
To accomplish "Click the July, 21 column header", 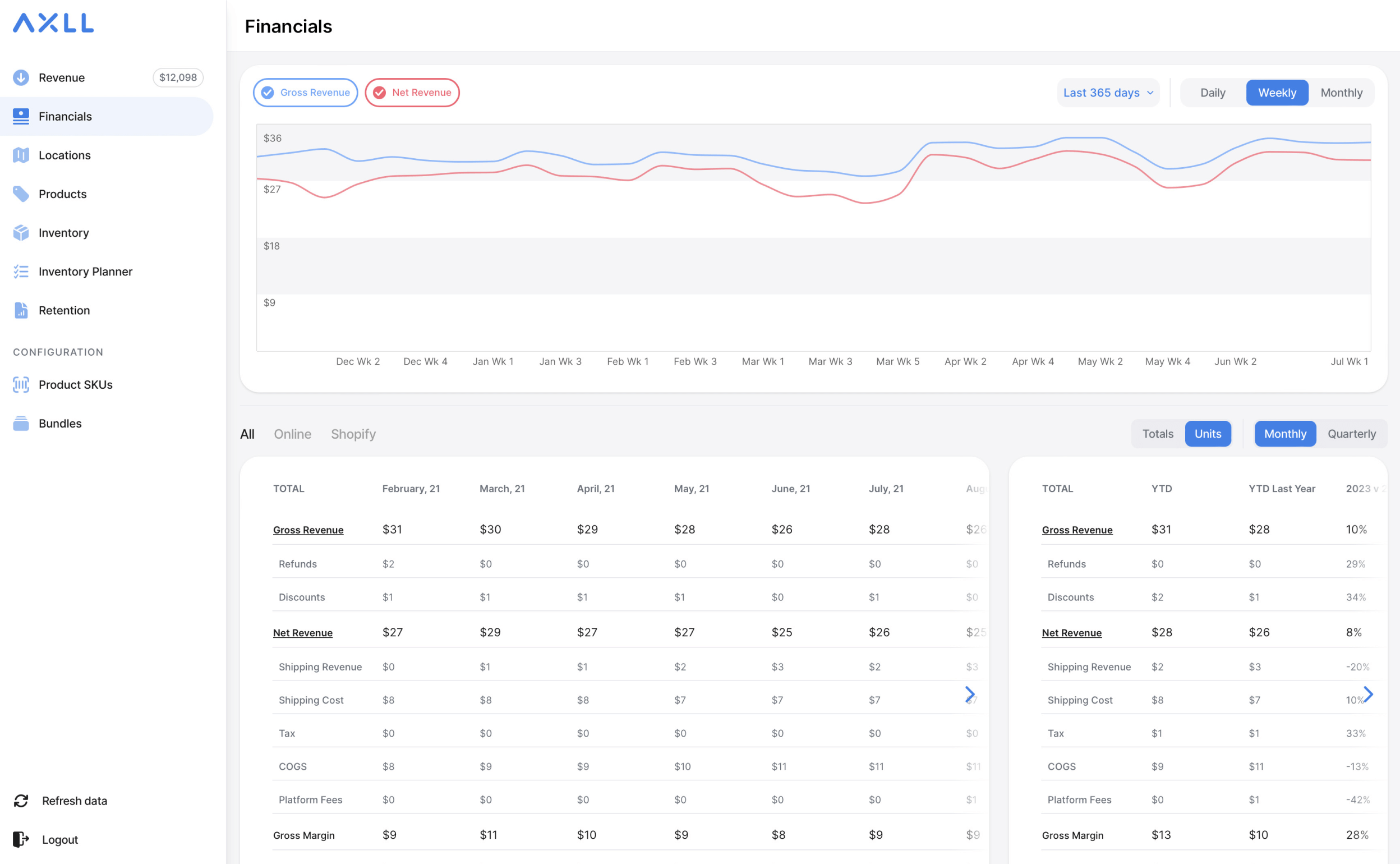I will click(886, 489).
